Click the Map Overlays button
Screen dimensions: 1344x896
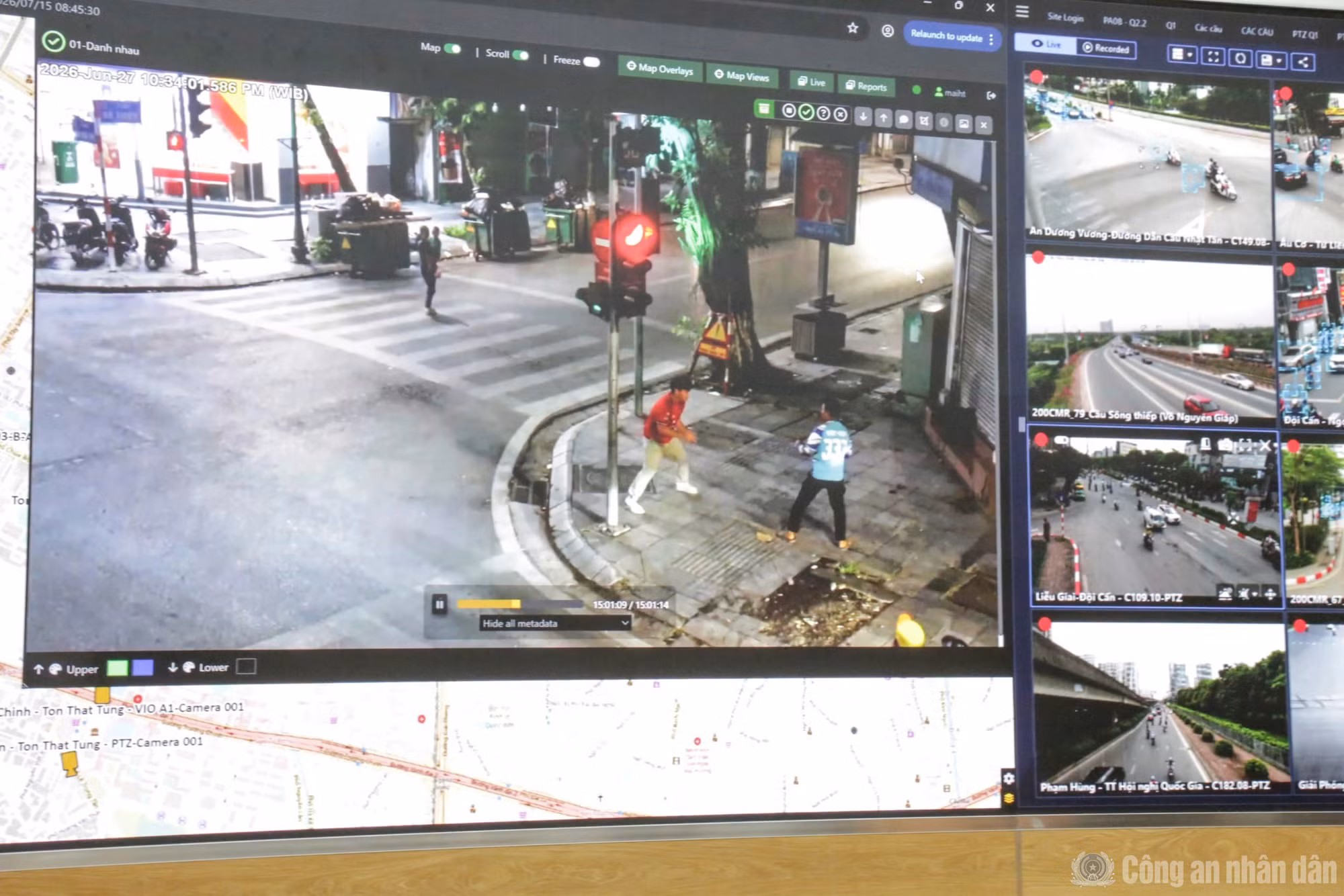pyautogui.click(x=659, y=69)
